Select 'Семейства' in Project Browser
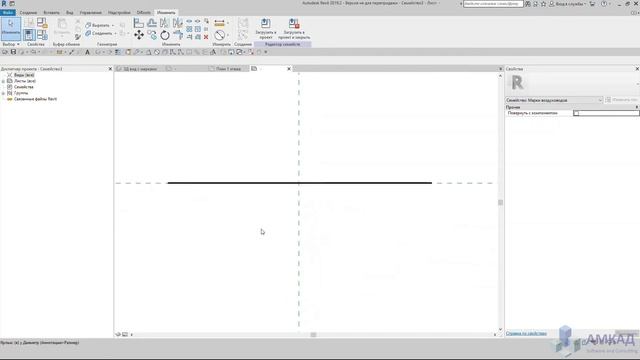The width and height of the screenshot is (640, 360). (24, 87)
